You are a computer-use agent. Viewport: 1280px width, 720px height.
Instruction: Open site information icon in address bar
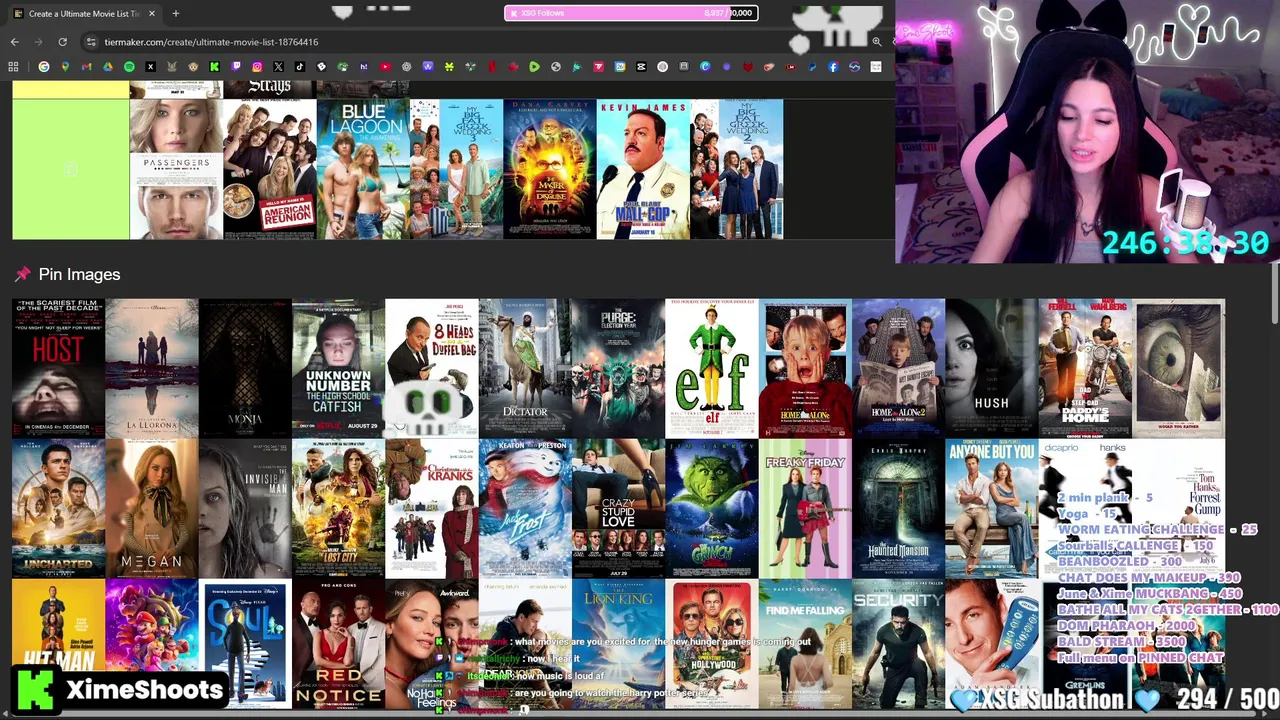(91, 42)
